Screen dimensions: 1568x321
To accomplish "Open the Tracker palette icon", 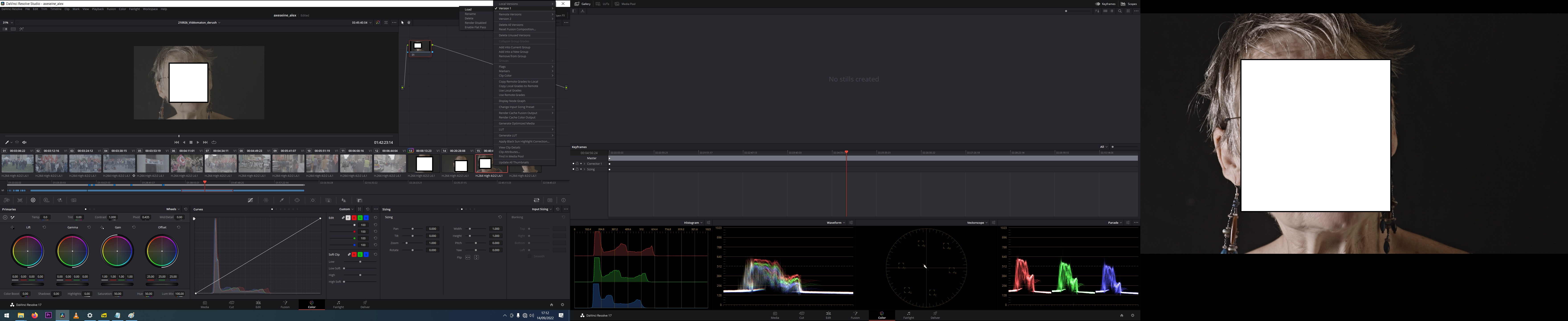I will (x=313, y=200).
